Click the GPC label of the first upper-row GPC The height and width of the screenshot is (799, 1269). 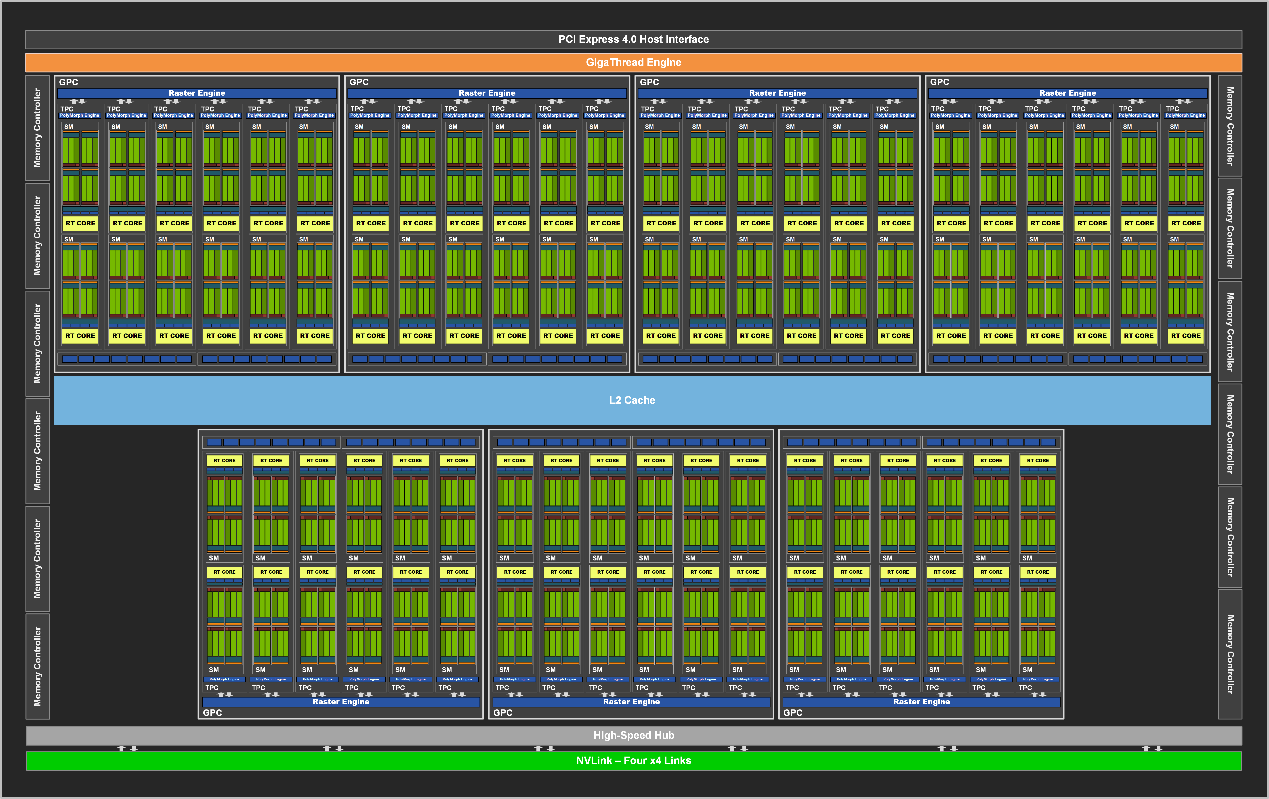(x=68, y=82)
